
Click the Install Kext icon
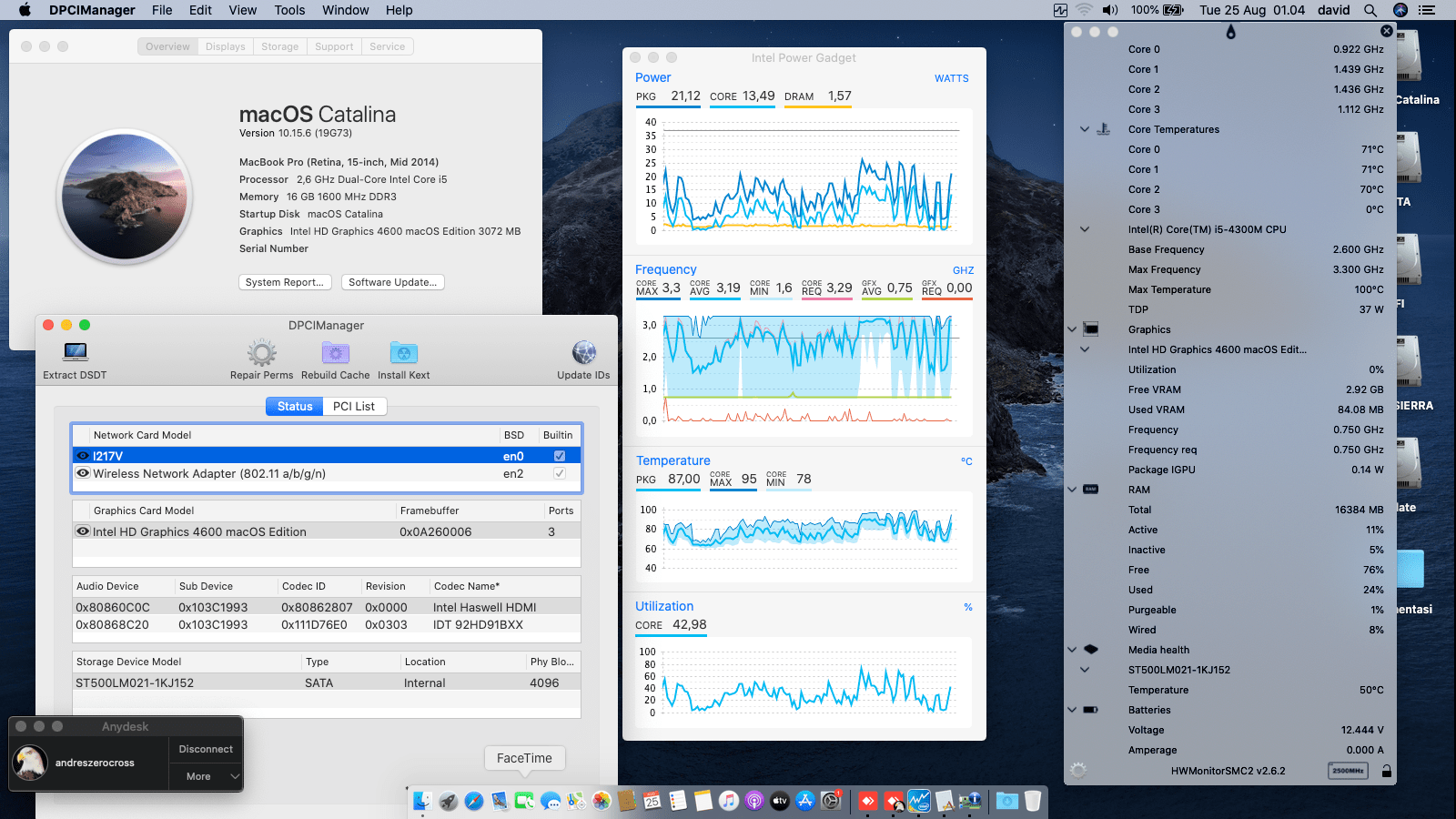(403, 352)
